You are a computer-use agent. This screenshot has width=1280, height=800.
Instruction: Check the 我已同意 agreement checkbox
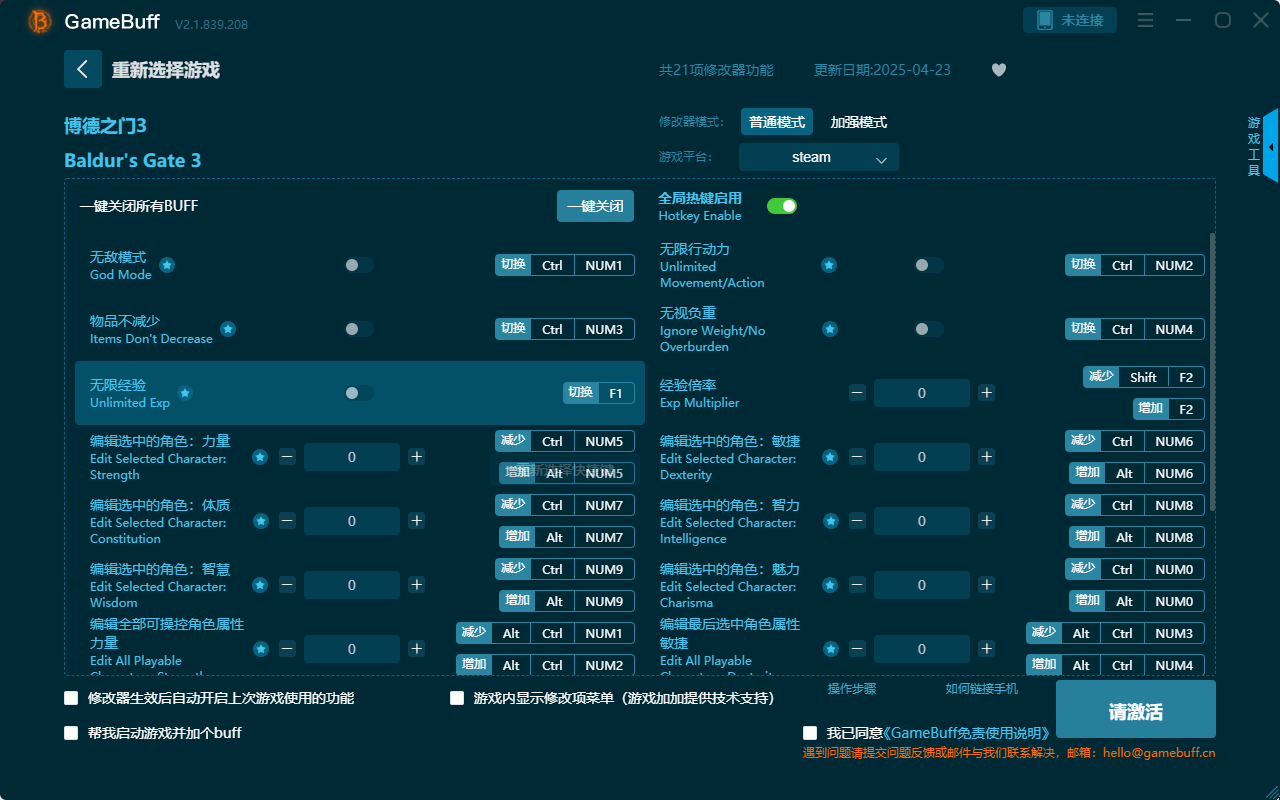(810, 732)
